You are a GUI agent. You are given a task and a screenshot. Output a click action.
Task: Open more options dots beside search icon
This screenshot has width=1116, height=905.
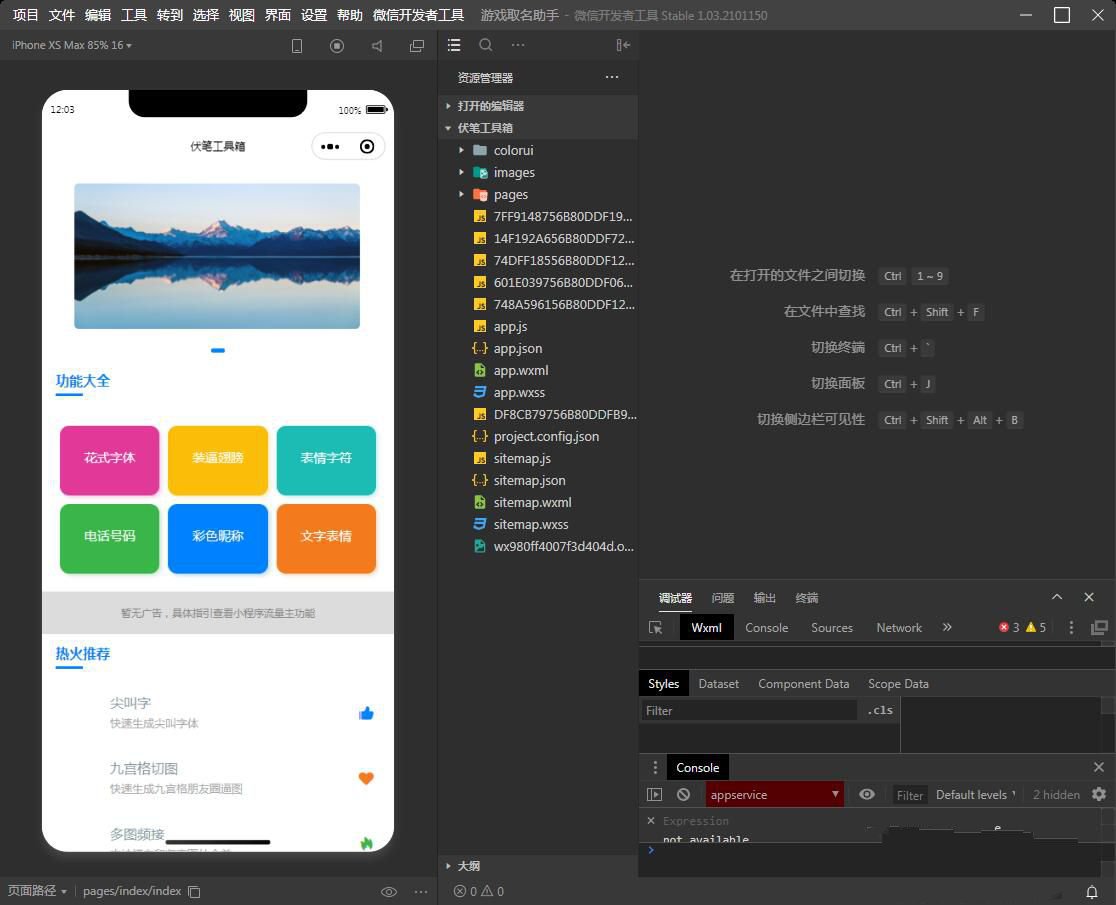click(517, 45)
